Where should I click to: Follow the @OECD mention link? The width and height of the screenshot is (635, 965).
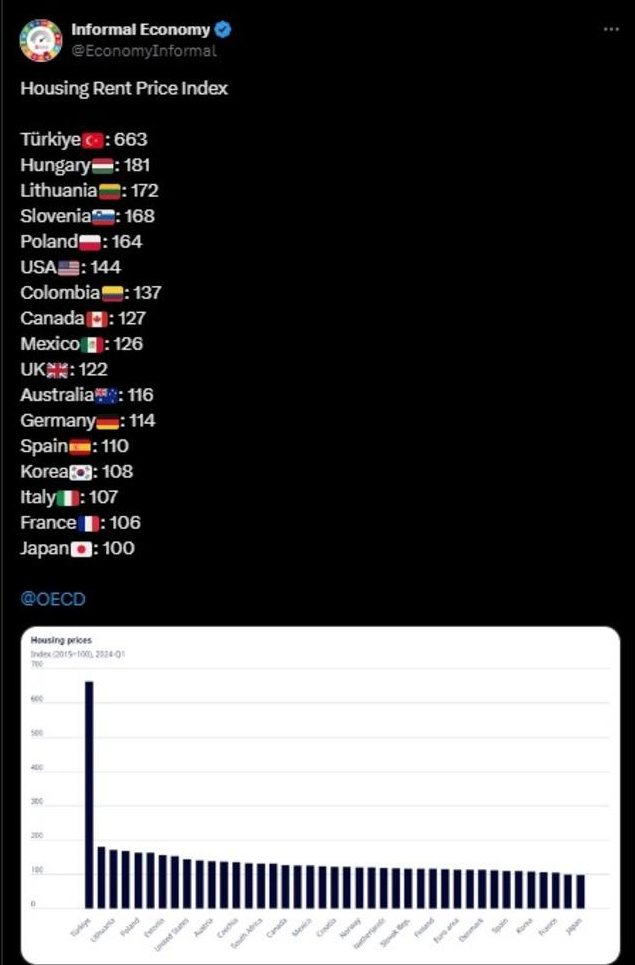coord(53,599)
